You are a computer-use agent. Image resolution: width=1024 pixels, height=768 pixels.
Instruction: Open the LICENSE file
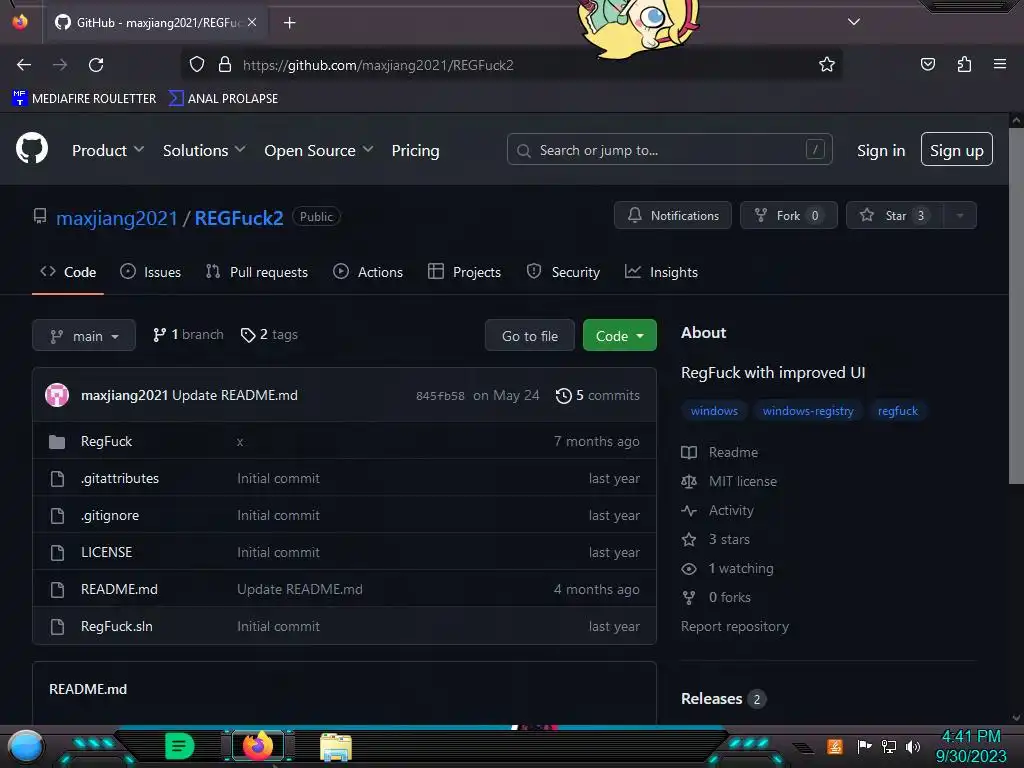point(106,552)
